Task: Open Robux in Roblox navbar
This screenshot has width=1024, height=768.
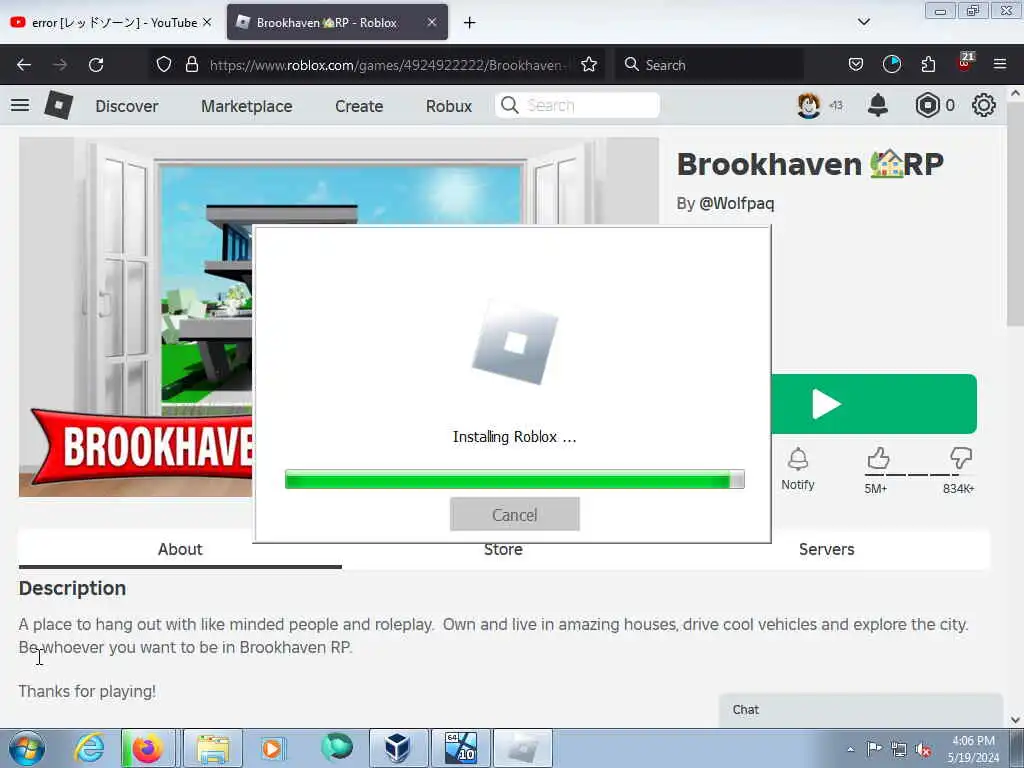Action: [x=449, y=106]
